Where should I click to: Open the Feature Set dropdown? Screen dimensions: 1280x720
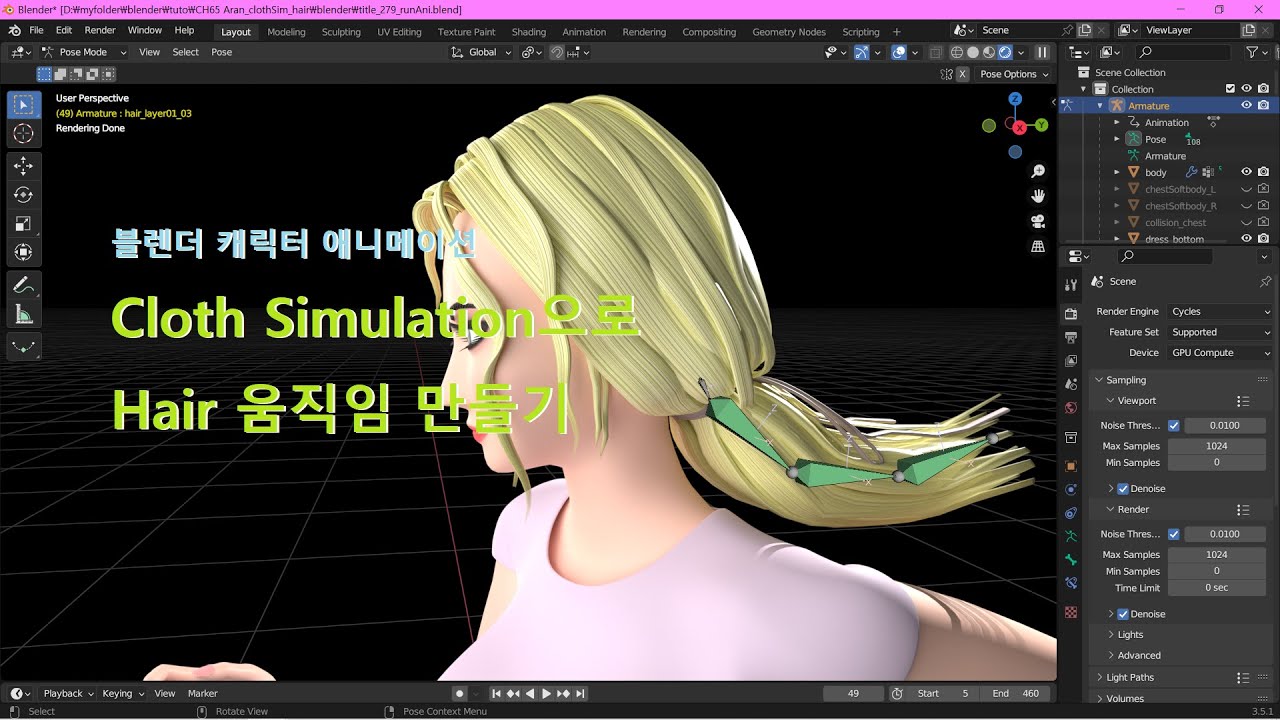[x=1220, y=332]
